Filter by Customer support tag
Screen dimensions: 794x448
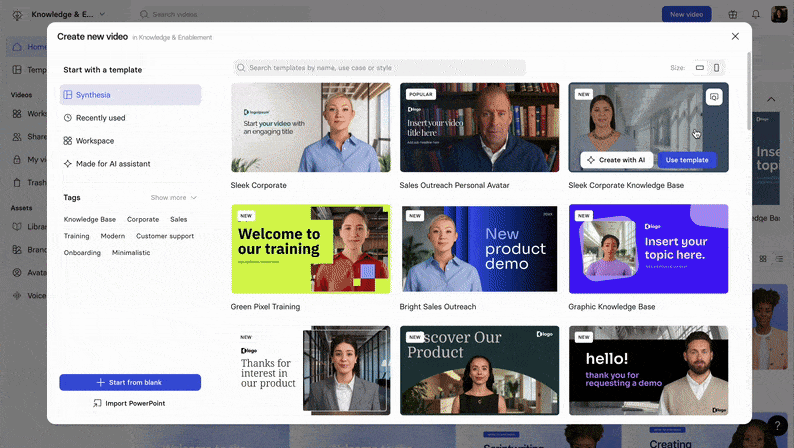(x=165, y=236)
